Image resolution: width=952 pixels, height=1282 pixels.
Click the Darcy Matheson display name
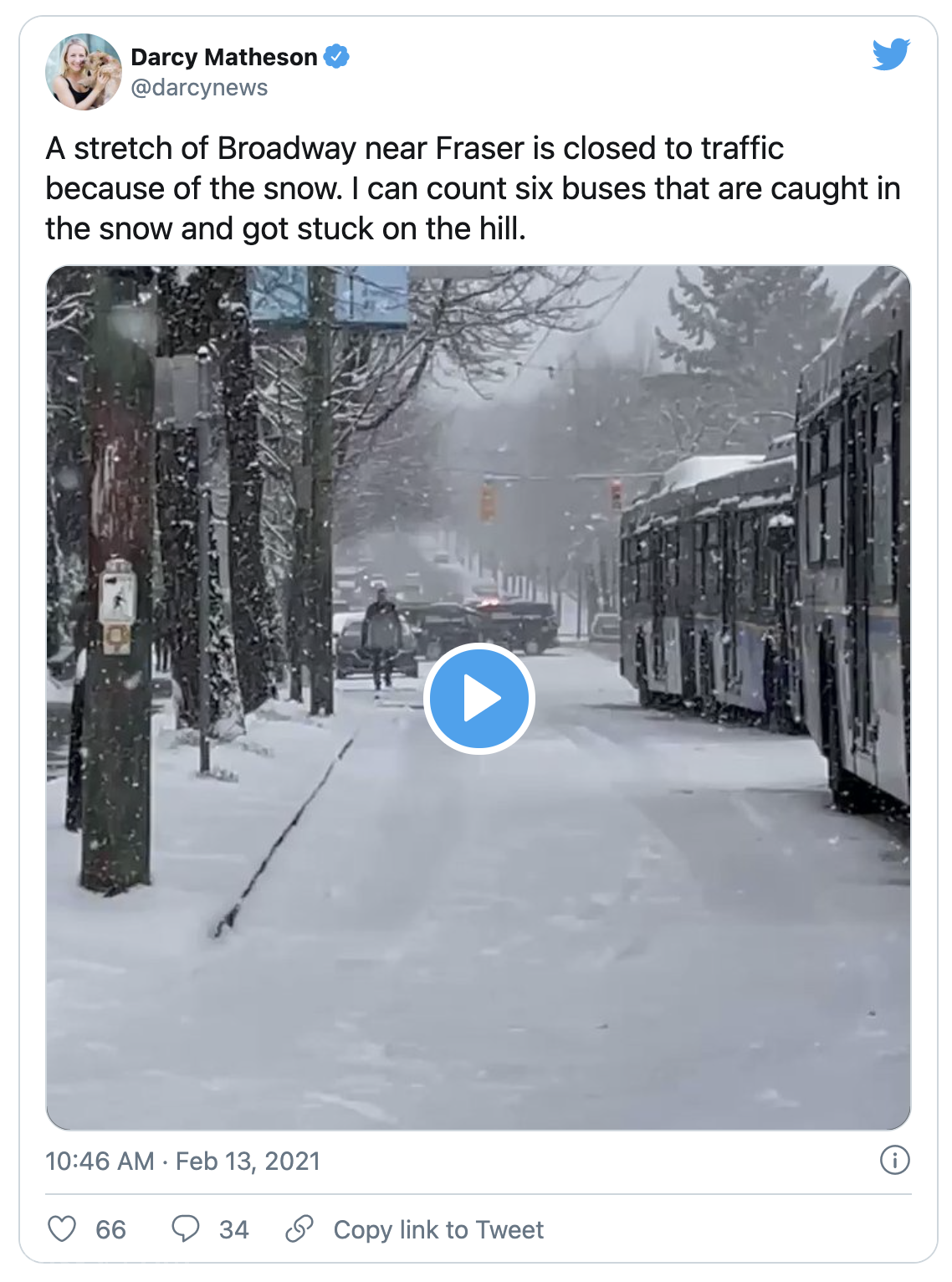224,57
